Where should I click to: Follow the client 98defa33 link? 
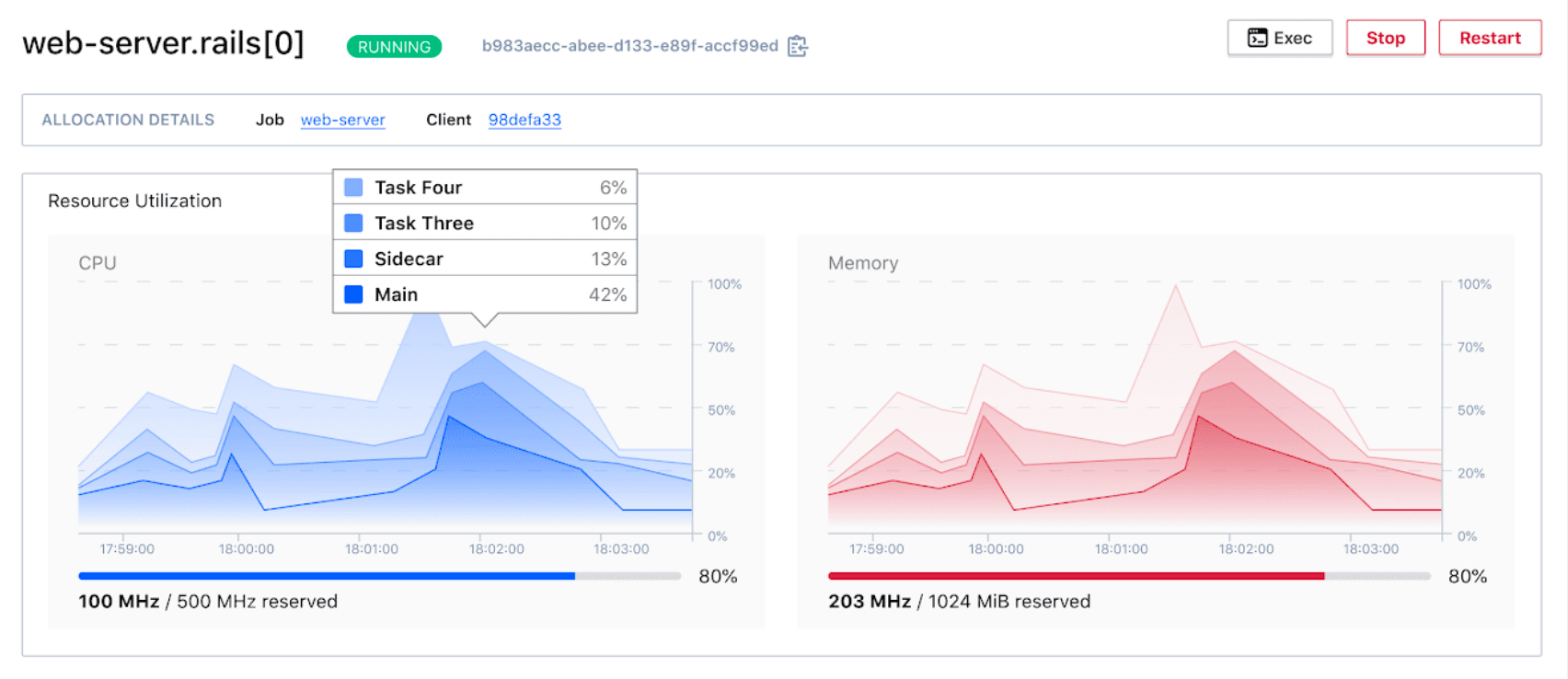coord(525,120)
